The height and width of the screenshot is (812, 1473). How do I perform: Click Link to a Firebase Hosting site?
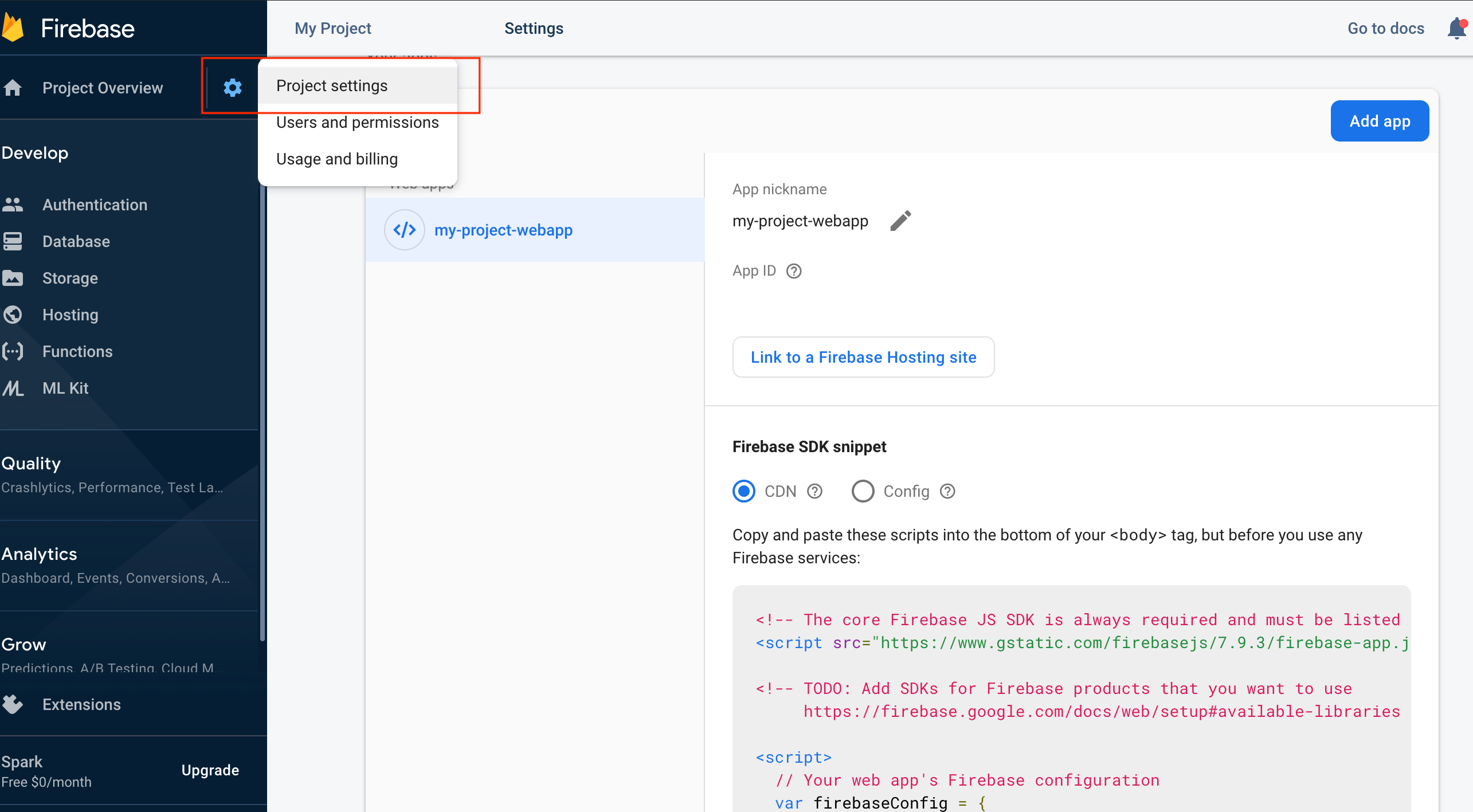(x=863, y=357)
